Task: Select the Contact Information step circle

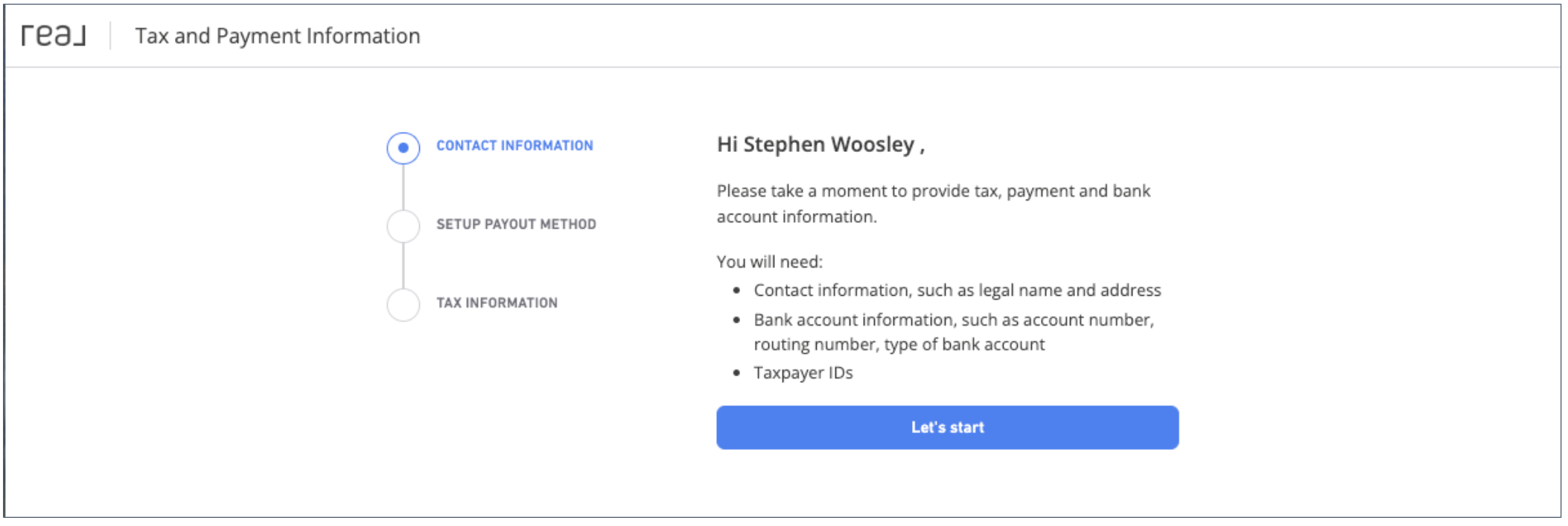Action: [x=403, y=148]
